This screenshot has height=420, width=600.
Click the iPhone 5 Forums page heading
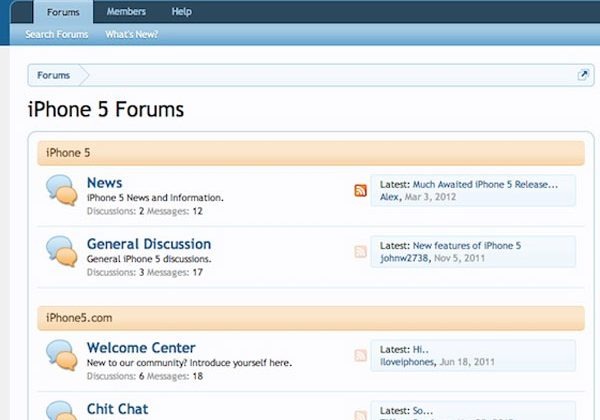click(106, 109)
